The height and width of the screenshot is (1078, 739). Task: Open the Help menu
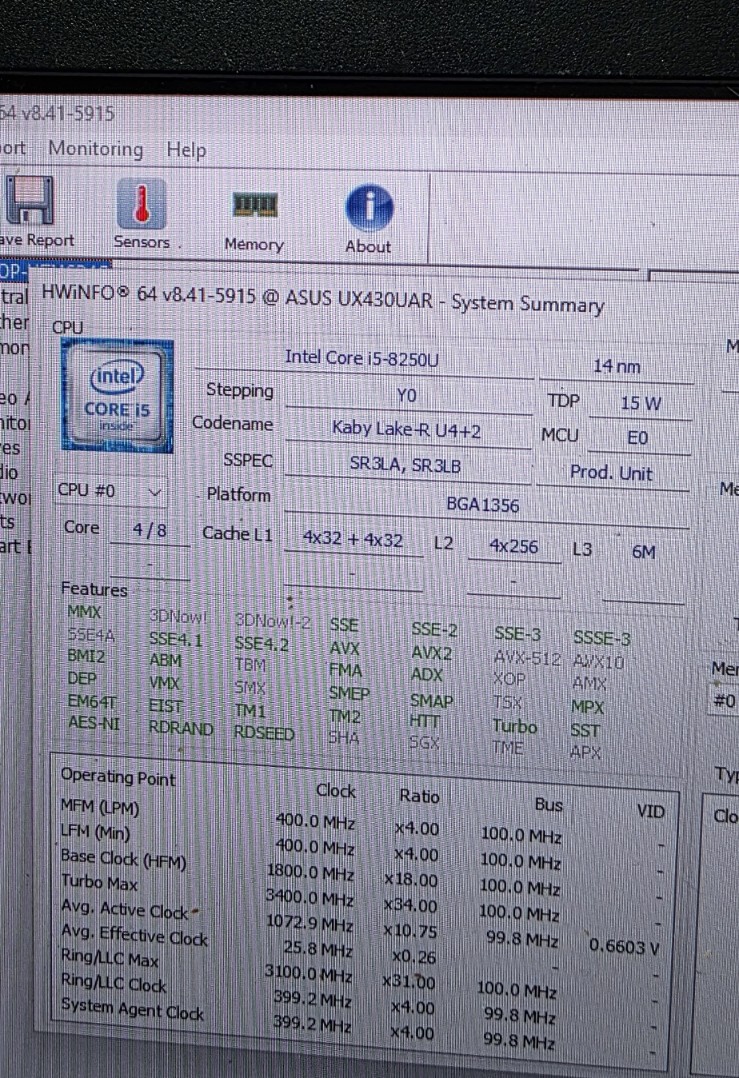[186, 149]
